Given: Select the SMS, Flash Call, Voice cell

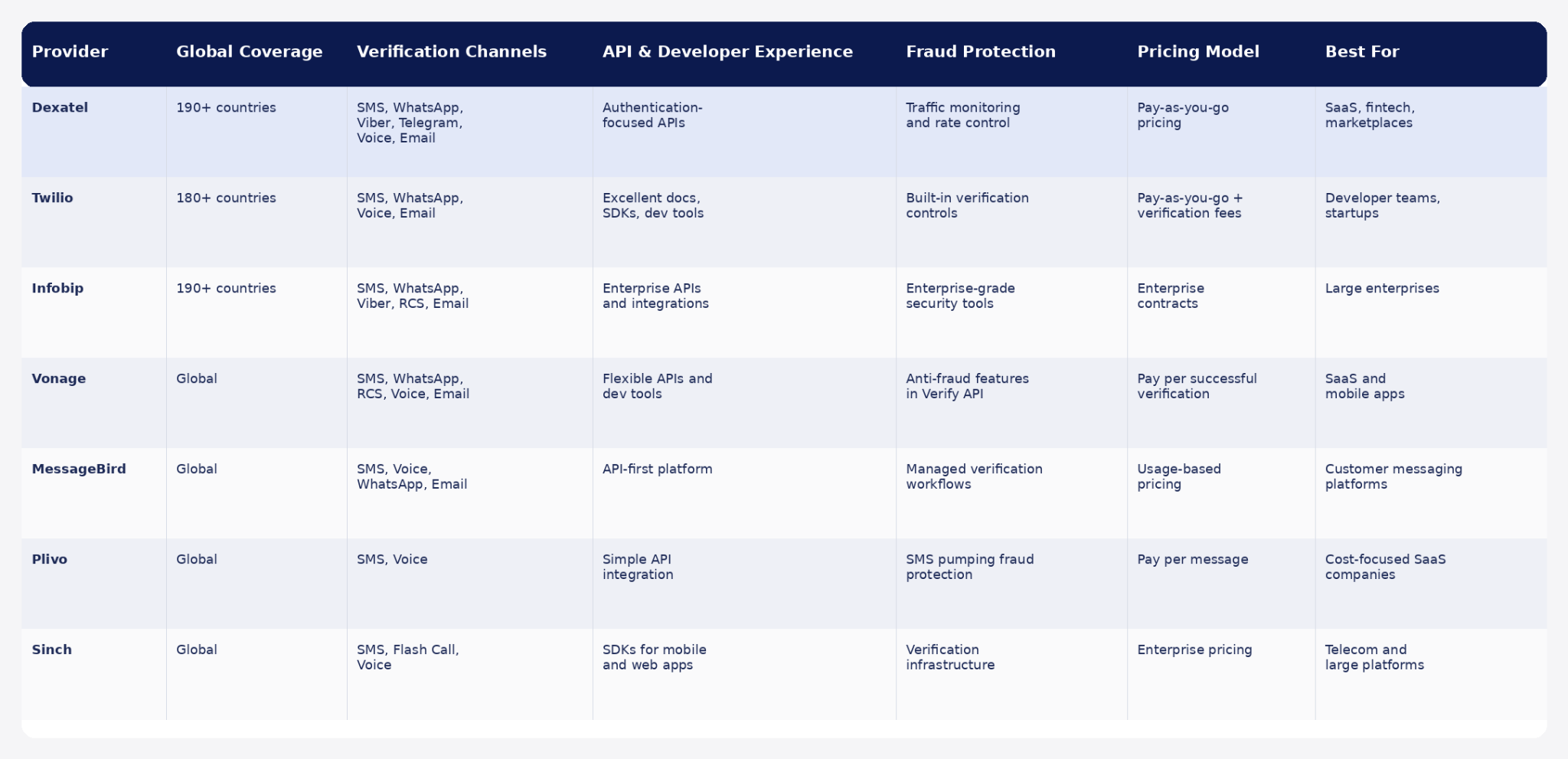Looking at the screenshot, I should point(408,657).
